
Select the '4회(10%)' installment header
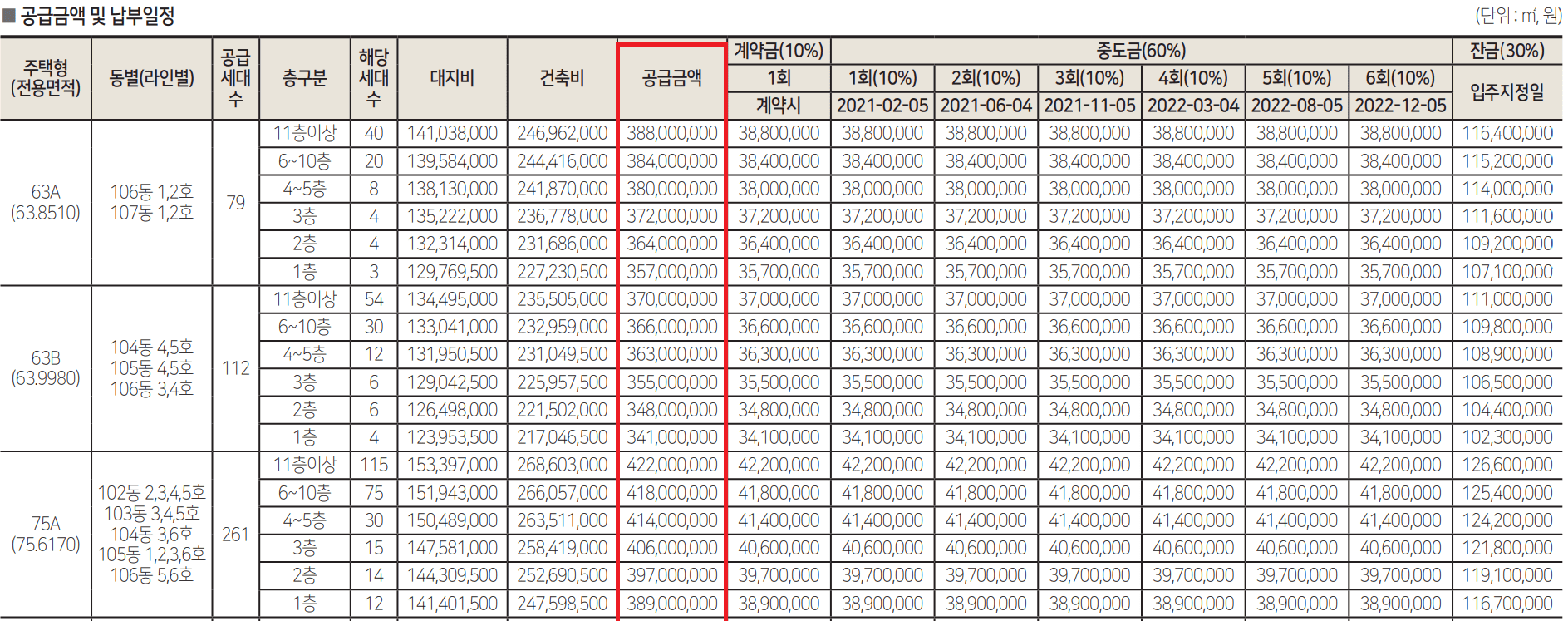(1193, 78)
